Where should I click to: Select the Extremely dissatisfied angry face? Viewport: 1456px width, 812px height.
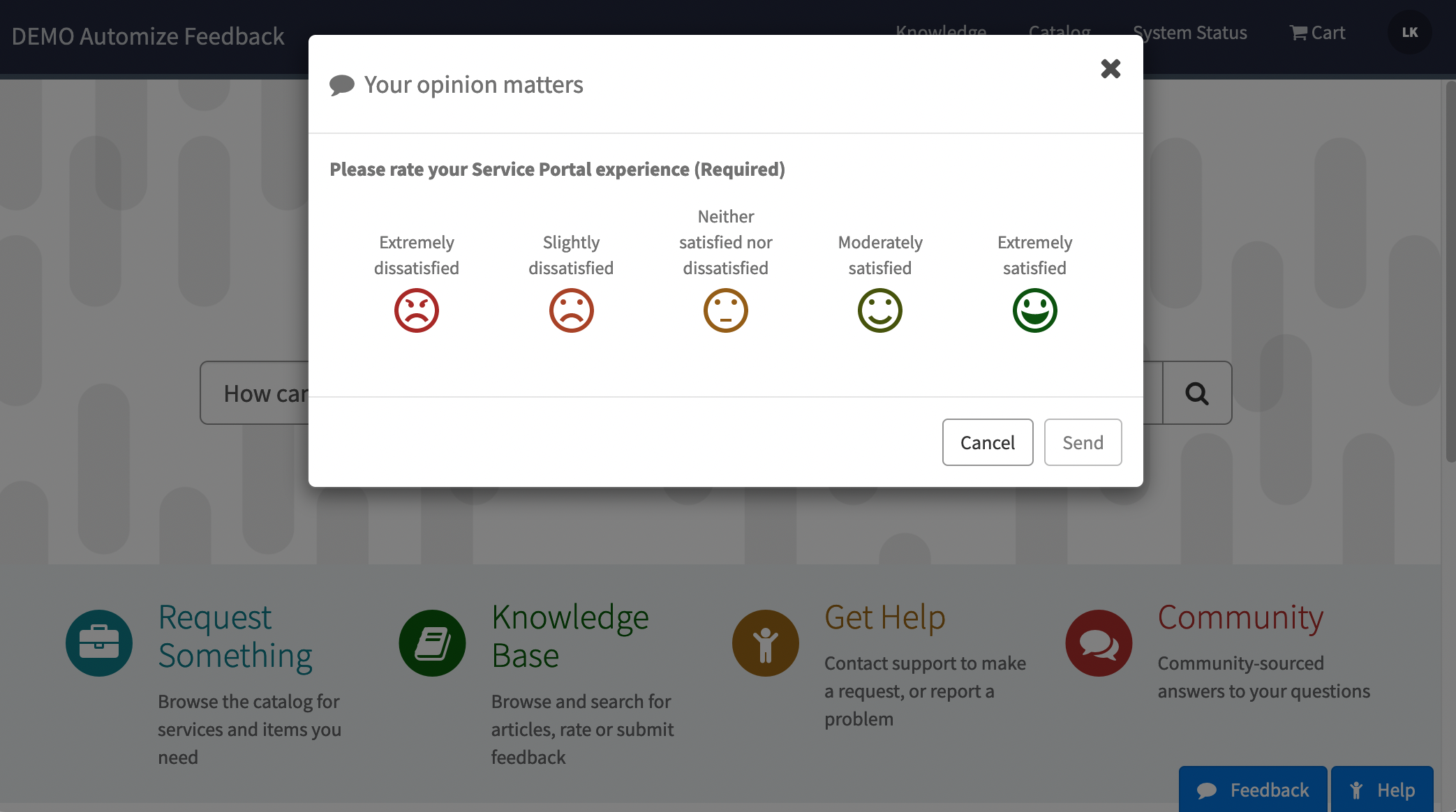[417, 310]
